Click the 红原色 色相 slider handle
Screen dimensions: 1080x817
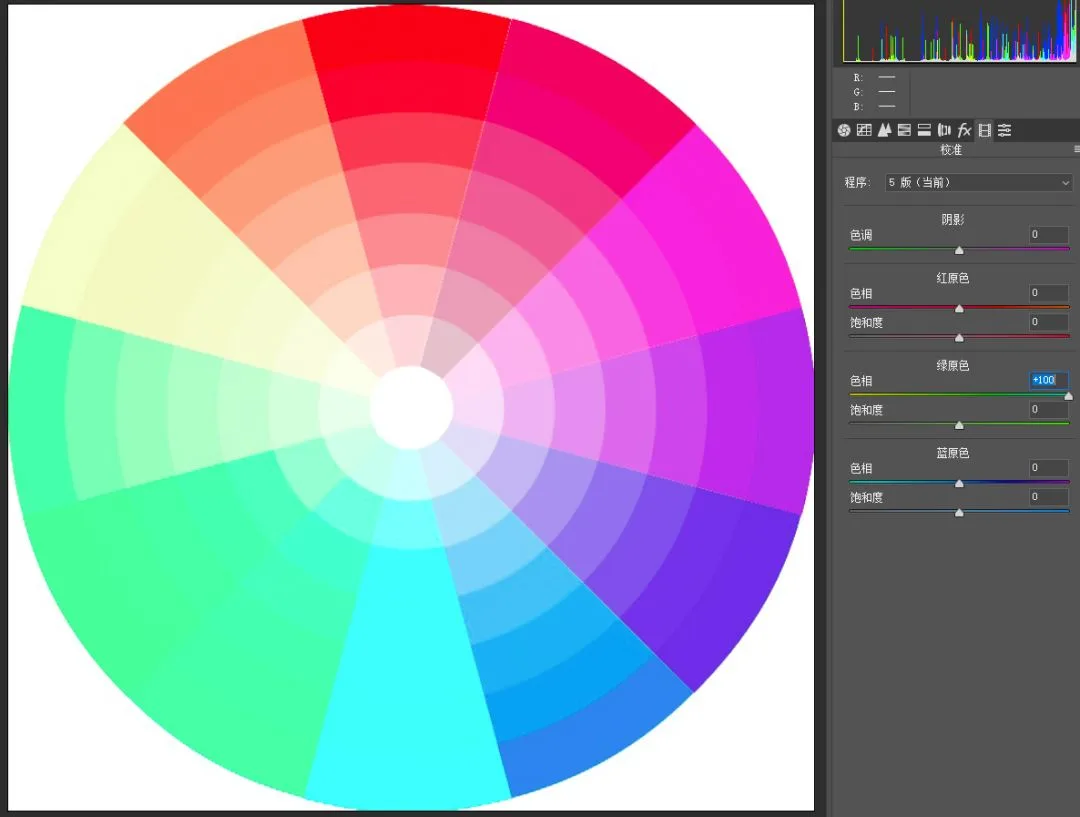959,309
